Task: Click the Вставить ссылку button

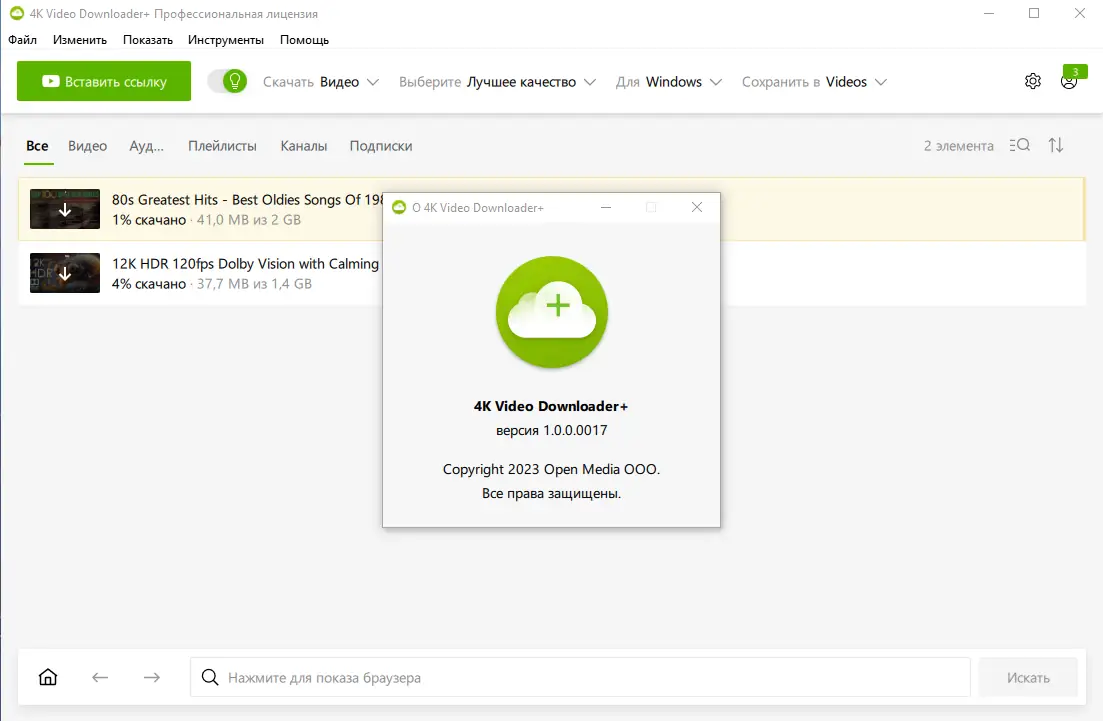Action: [103, 80]
